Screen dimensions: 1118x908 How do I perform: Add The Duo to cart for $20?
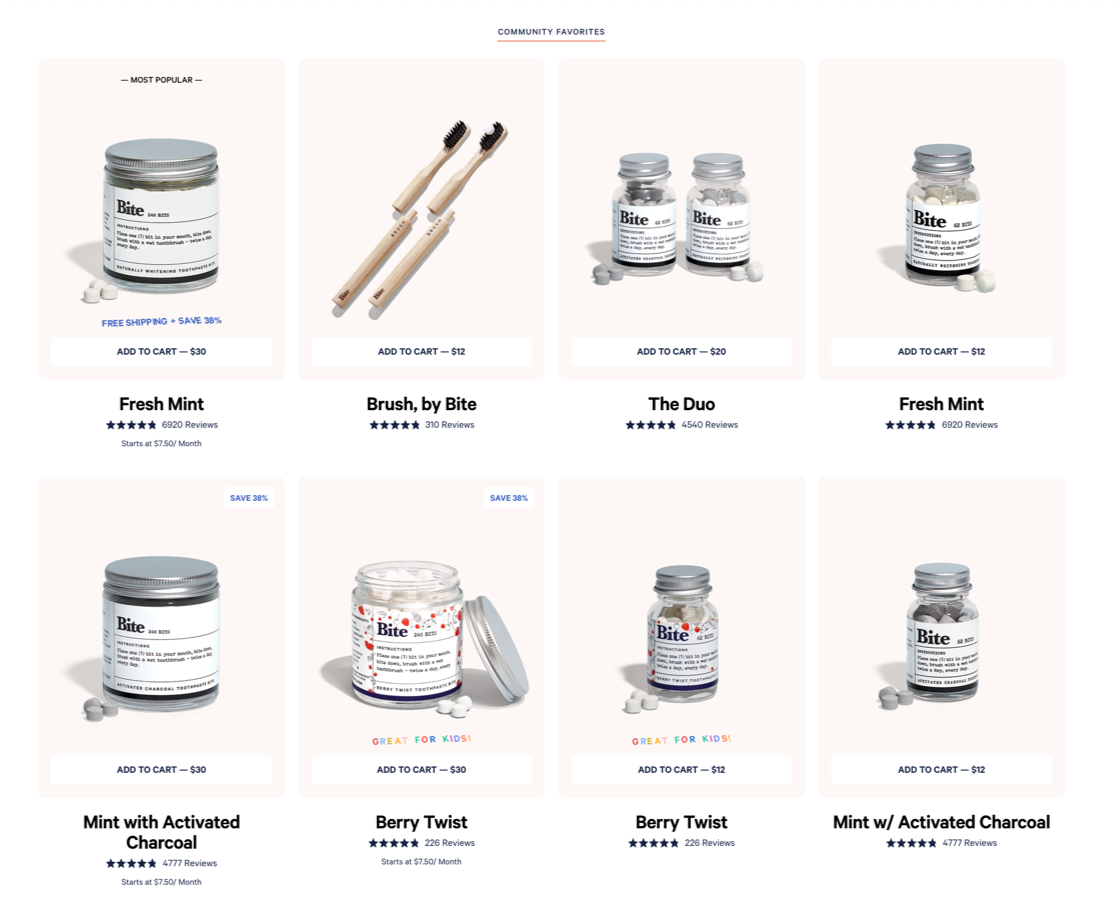pos(682,352)
